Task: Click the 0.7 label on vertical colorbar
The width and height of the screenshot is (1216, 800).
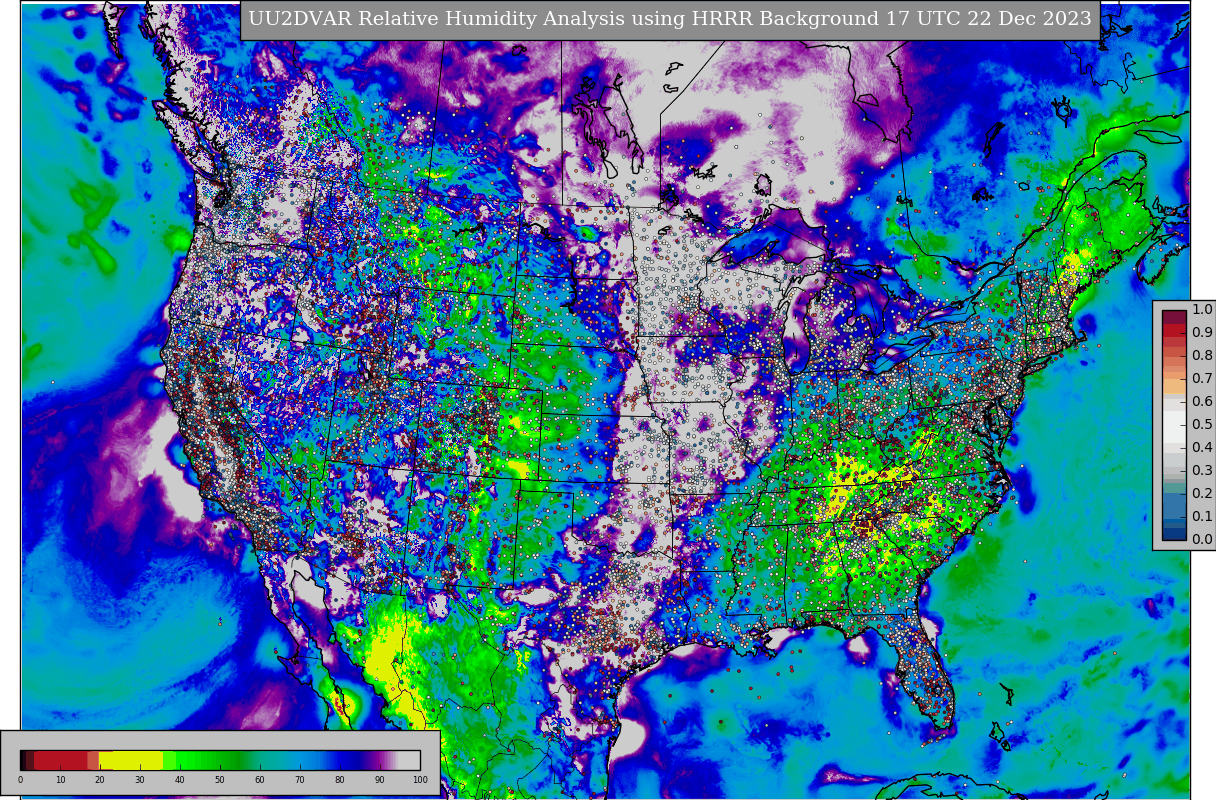Action: coord(1202,378)
